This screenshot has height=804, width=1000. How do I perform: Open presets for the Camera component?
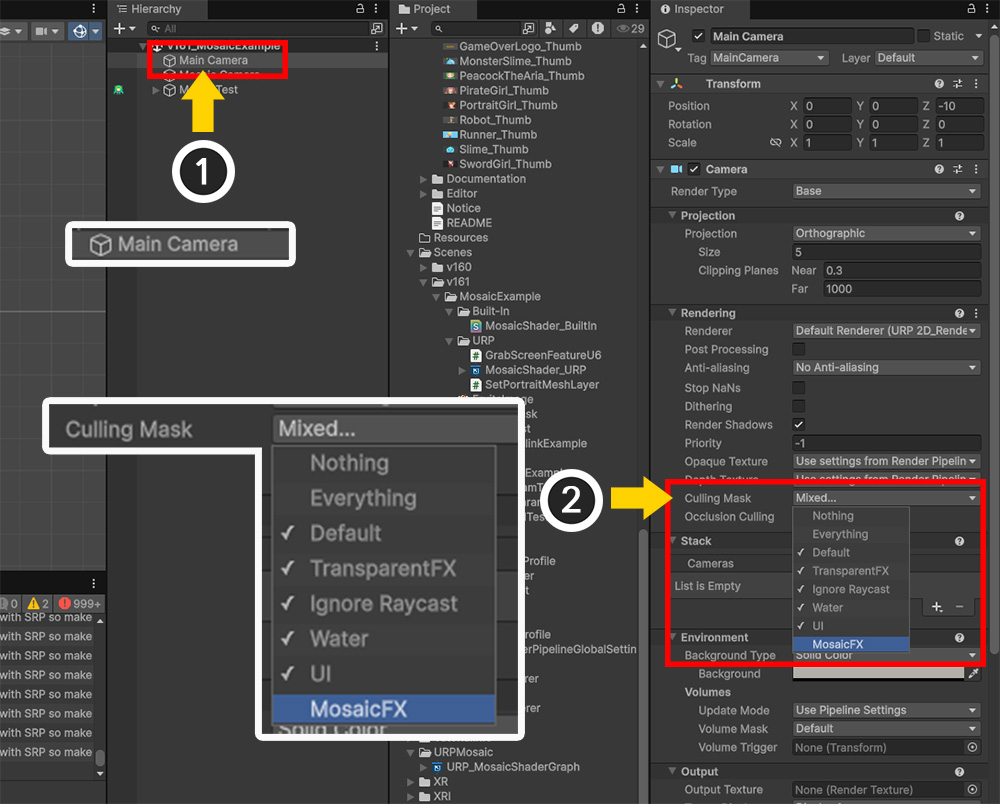[957, 169]
